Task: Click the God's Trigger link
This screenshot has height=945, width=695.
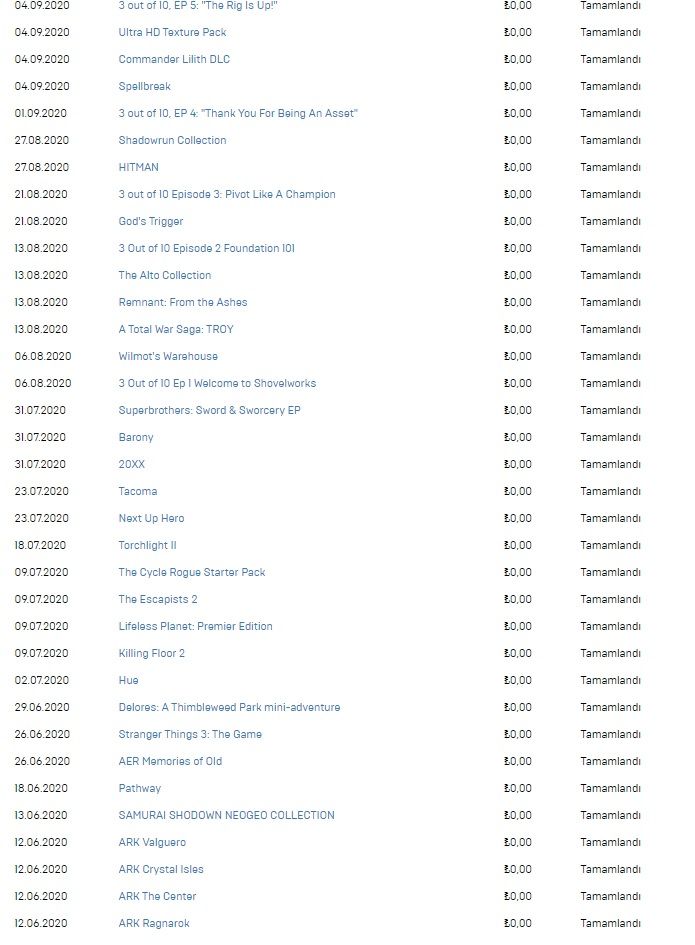Action: (x=151, y=221)
